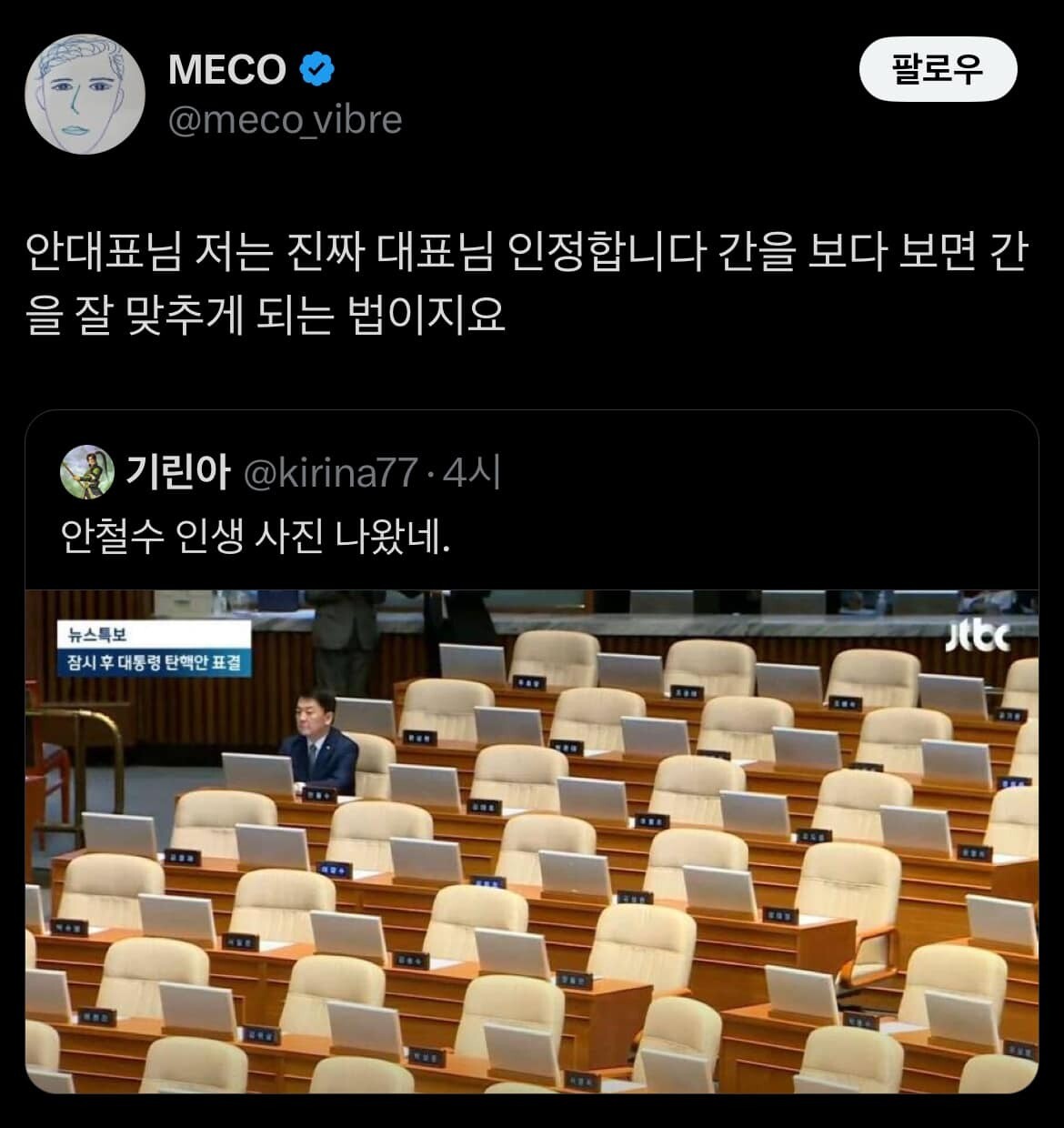Open the quoted post text 안철수 인생 사진 나왔네

coord(256,539)
